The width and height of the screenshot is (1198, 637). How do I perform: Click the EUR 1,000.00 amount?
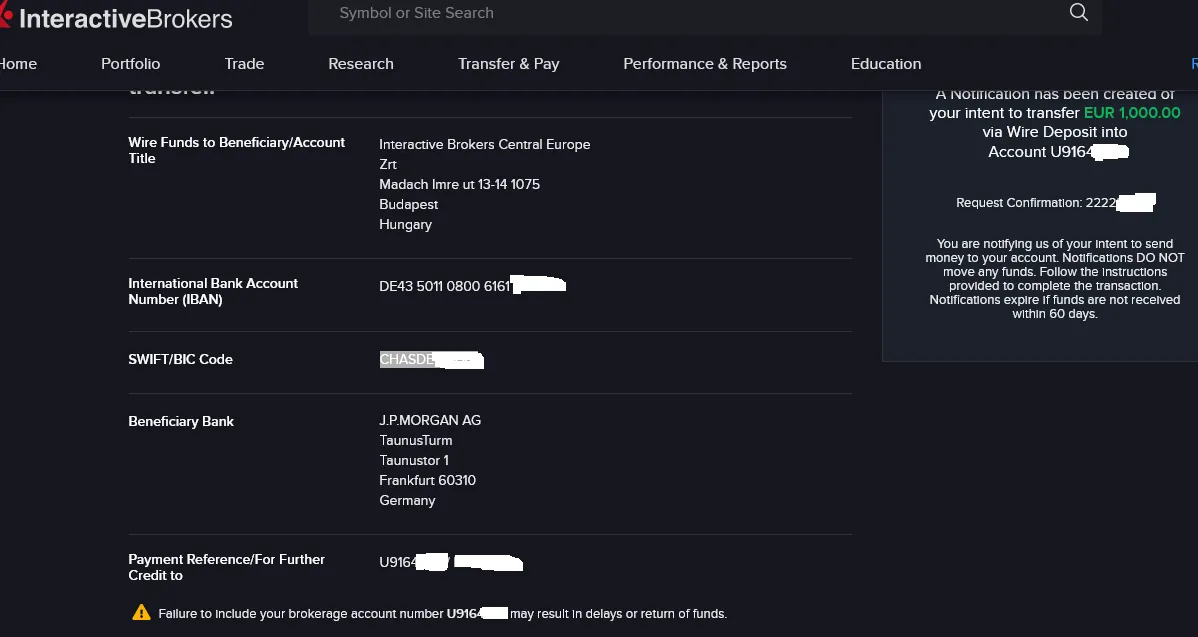[1132, 113]
